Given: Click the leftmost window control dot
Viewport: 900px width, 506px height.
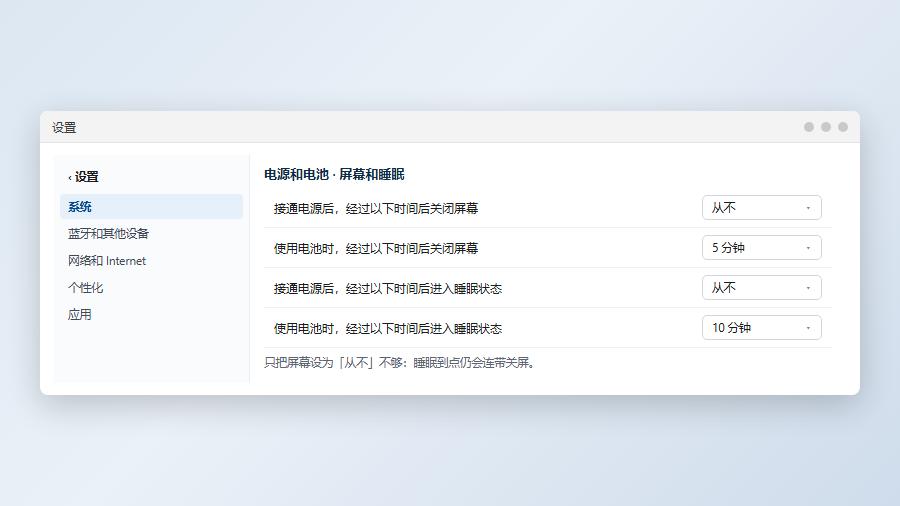Looking at the screenshot, I should click(x=809, y=127).
